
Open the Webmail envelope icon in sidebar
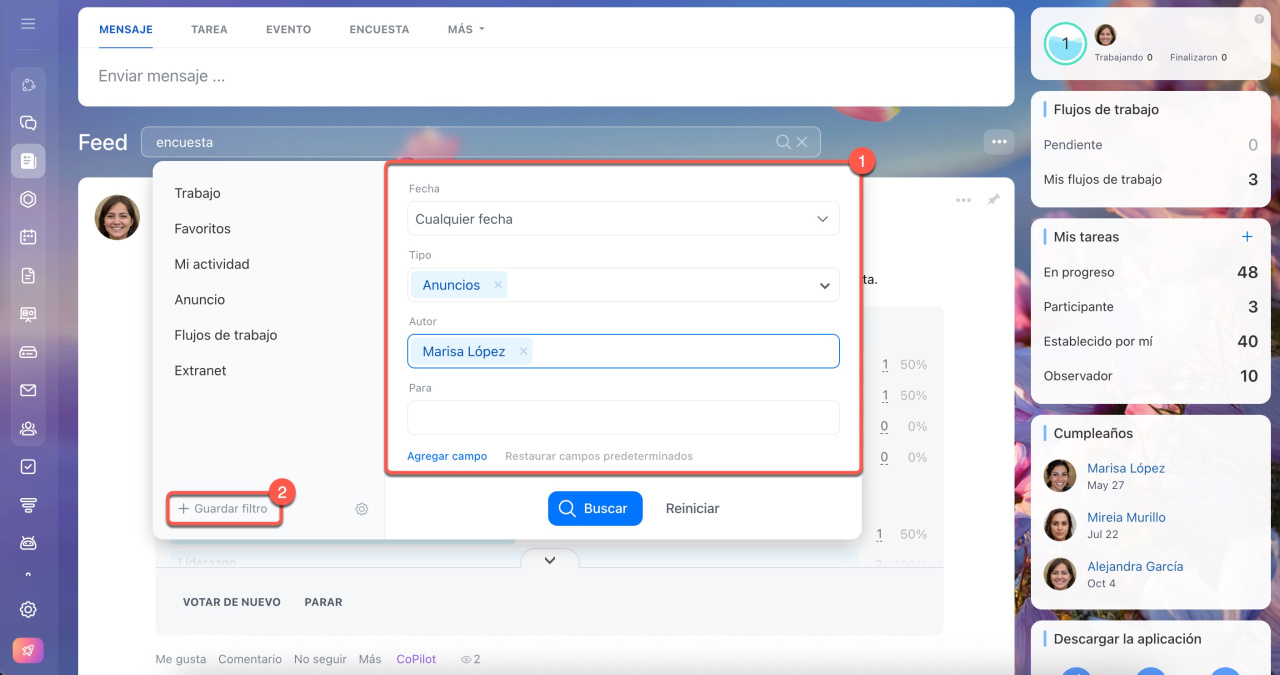[x=28, y=390]
